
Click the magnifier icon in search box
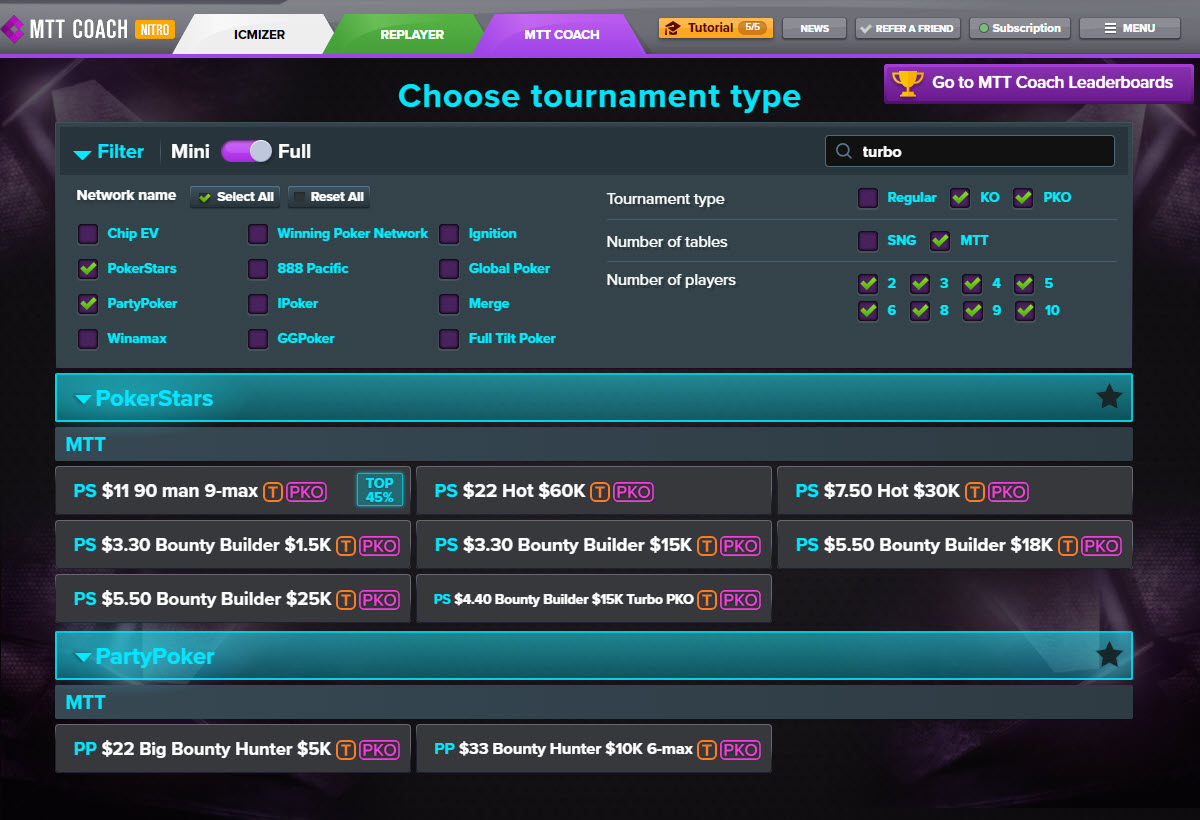tap(845, 152)
